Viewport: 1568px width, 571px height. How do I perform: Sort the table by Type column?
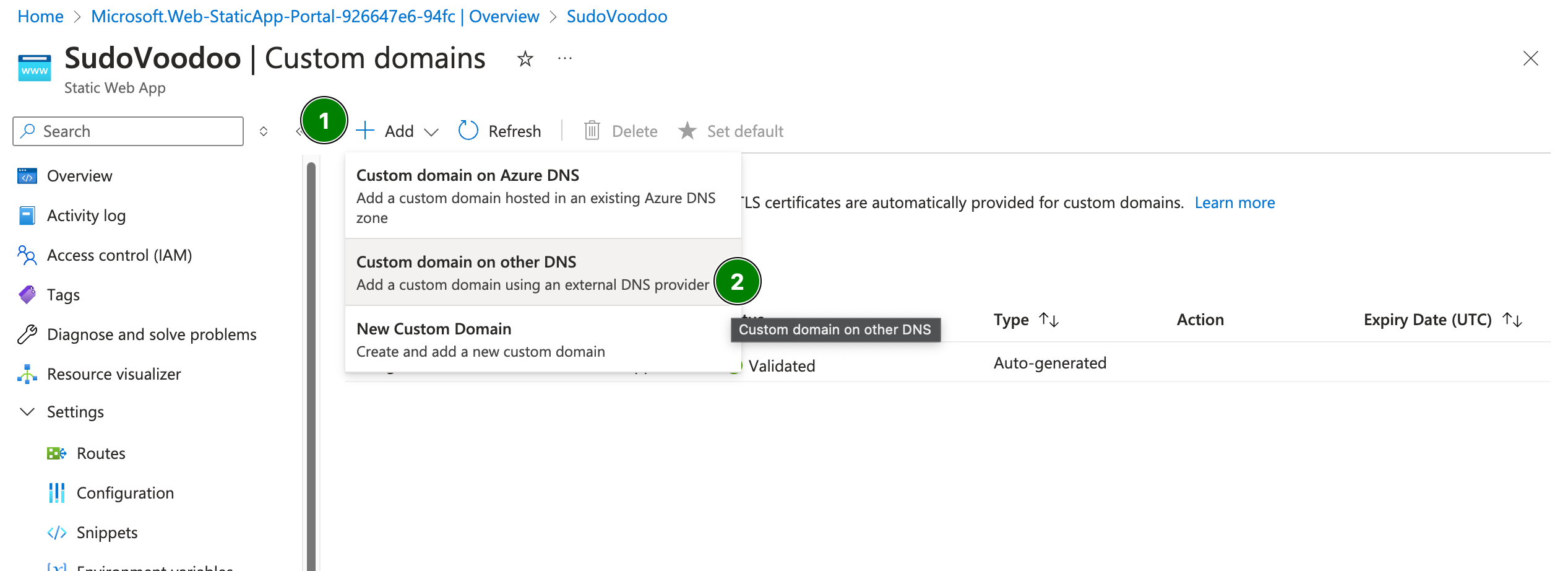(x=1026, y=320)
